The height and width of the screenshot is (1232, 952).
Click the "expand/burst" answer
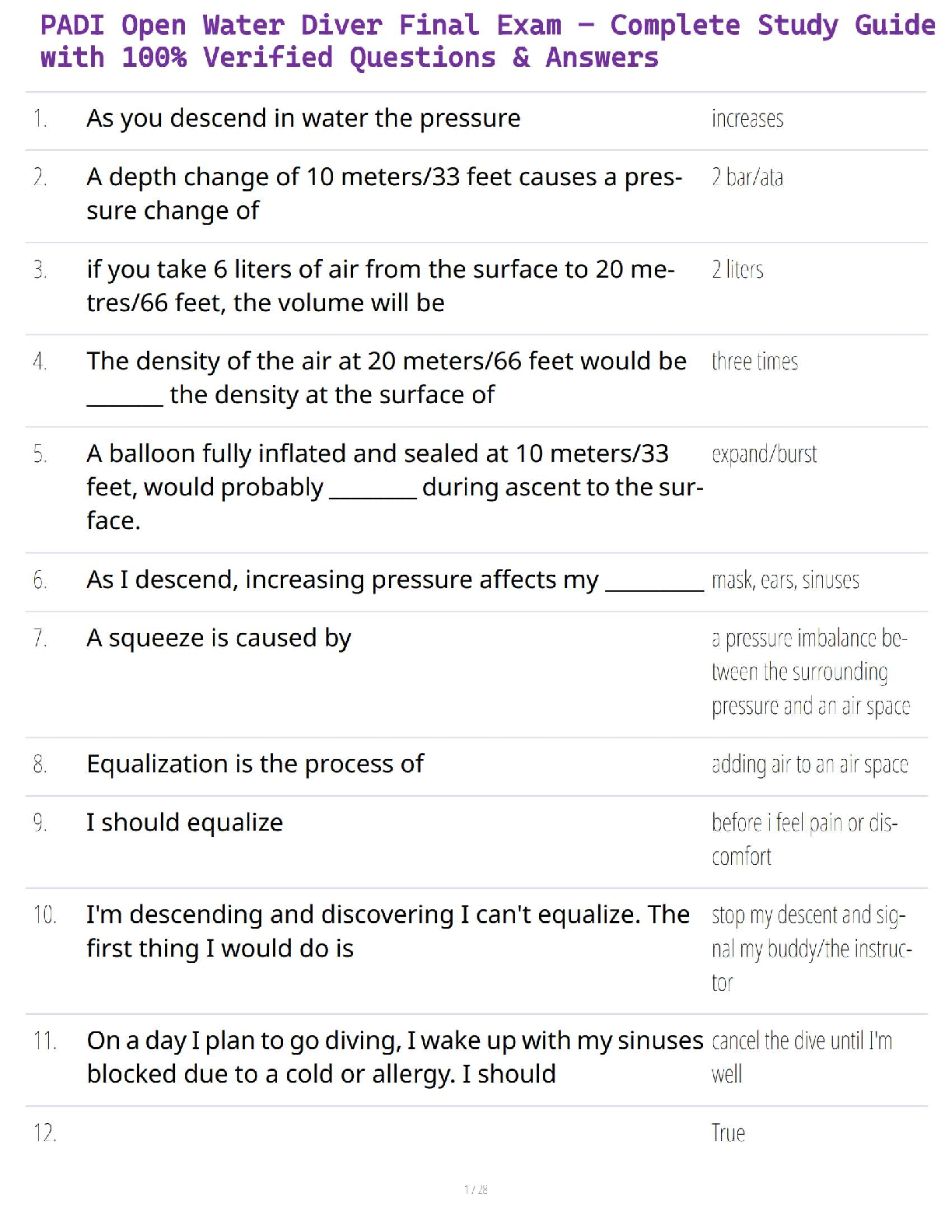pos(764,454)
